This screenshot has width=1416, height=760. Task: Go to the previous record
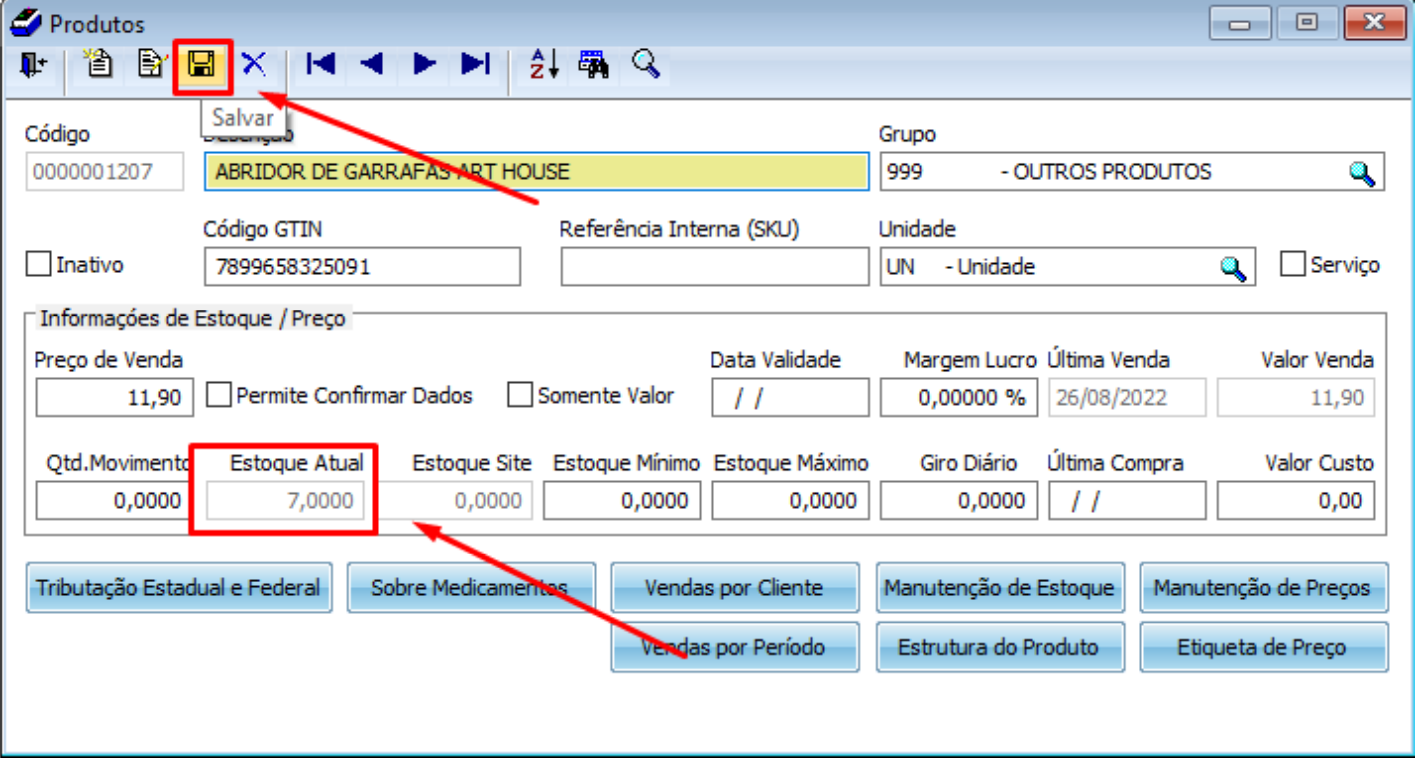pyautogui.click(x=372, y=65)
